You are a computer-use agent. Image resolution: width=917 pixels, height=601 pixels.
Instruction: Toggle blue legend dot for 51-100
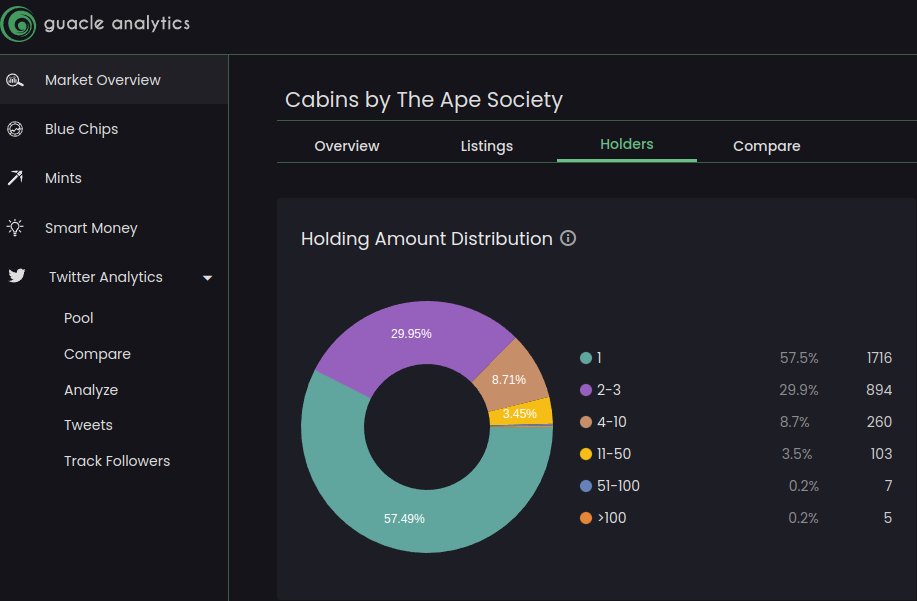[585, 486]
